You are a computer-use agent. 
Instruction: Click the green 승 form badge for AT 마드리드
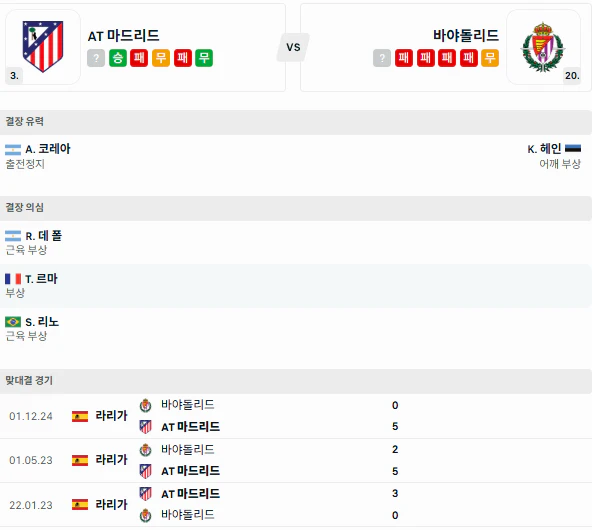[x=118, y=58]
